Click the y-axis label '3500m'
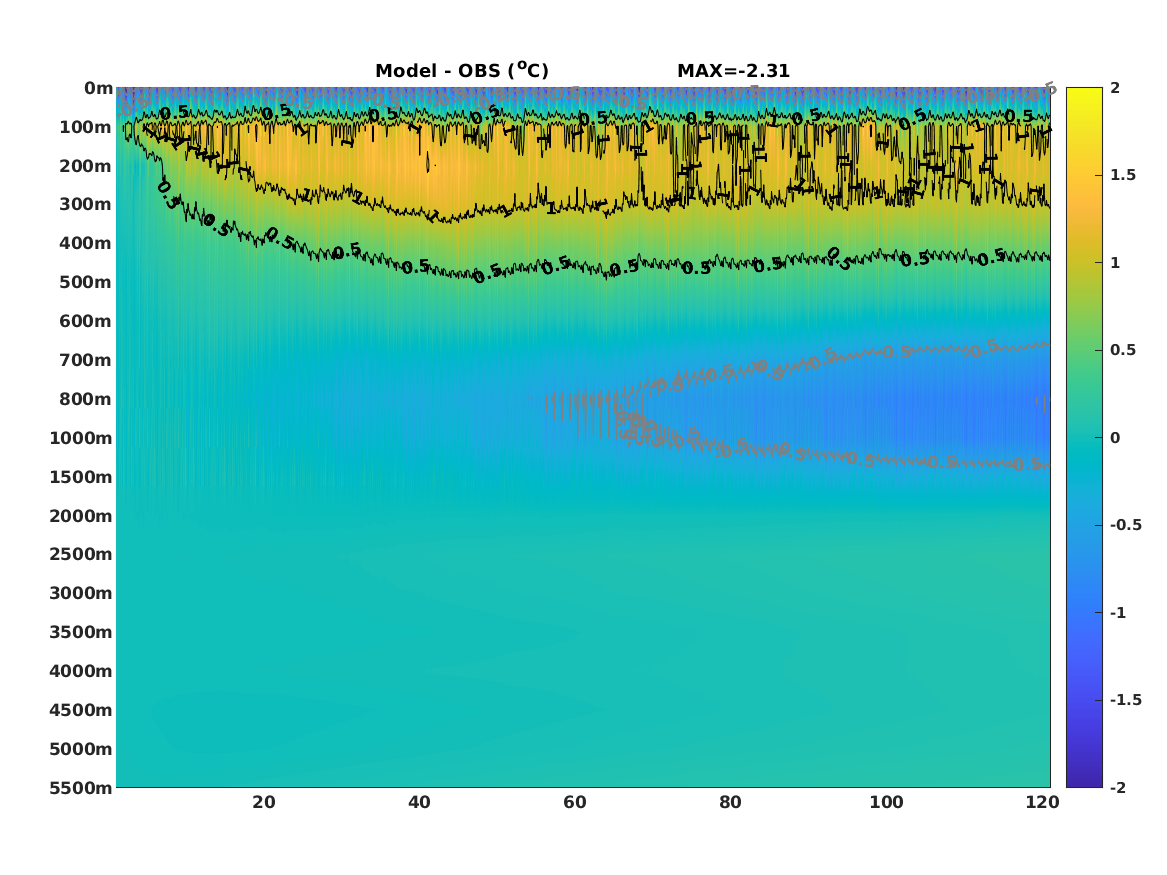Screen dimensions: 1167x875 point(81,632)
